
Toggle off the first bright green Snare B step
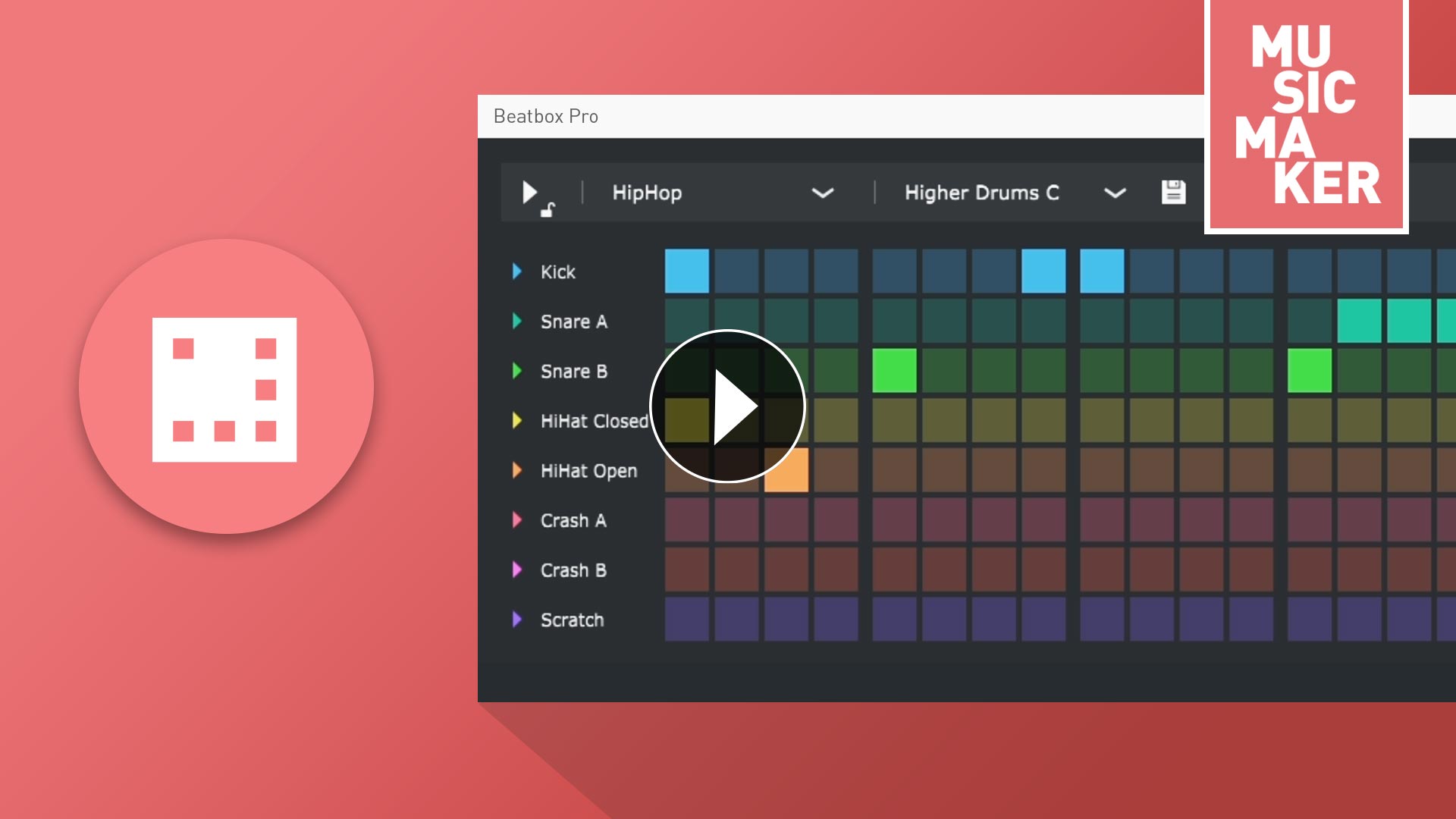[x=895, y=370]
